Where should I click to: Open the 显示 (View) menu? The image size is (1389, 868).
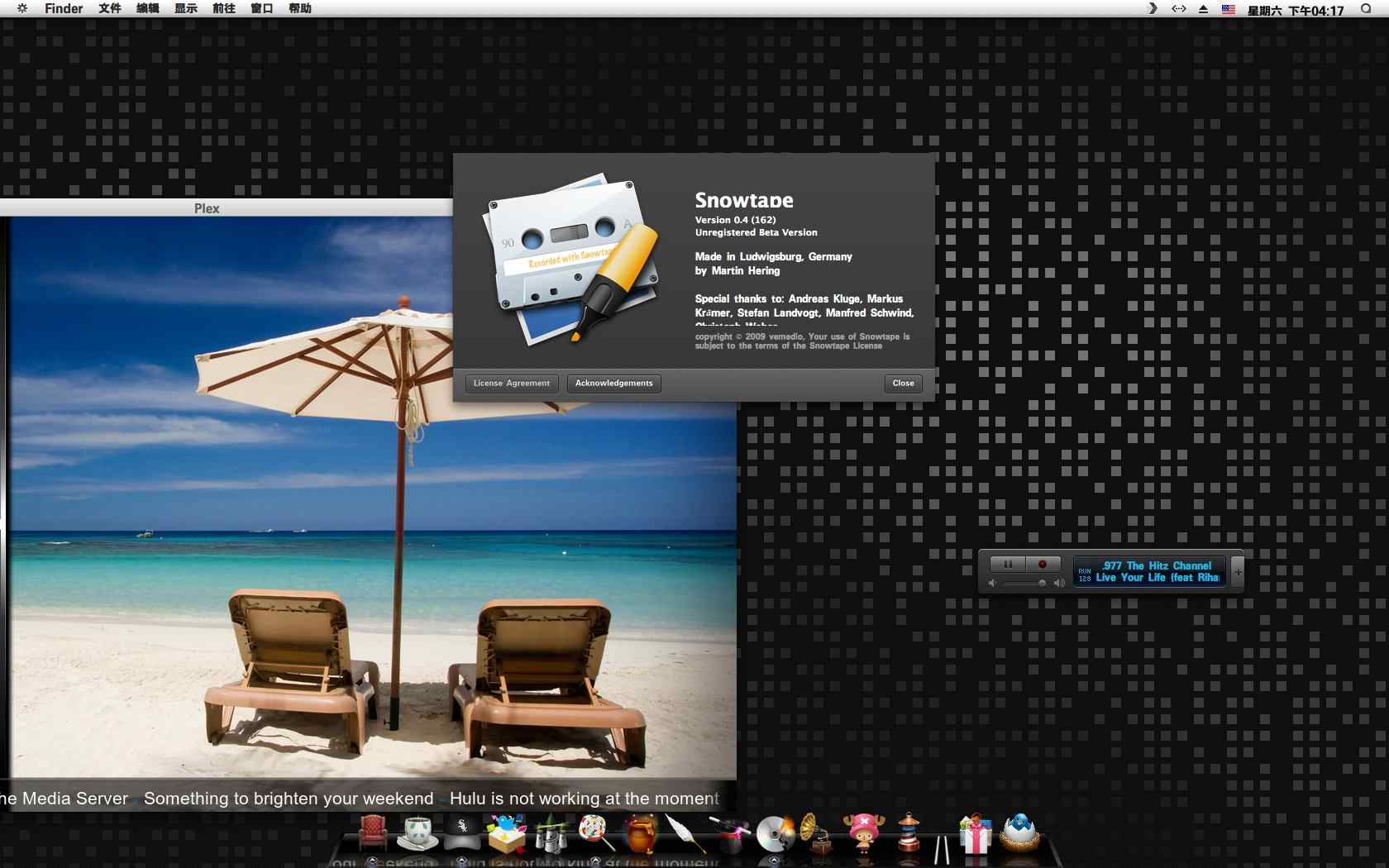(186, 8)
